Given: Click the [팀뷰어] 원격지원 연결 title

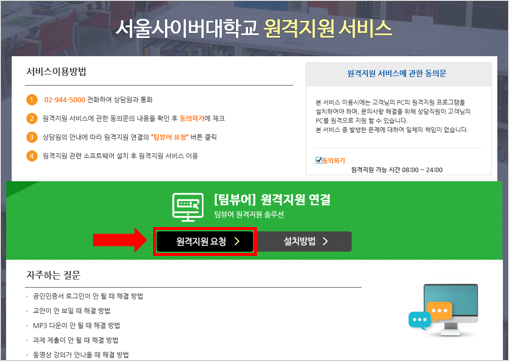Looking at the screenshot, I should click(272, 199).
